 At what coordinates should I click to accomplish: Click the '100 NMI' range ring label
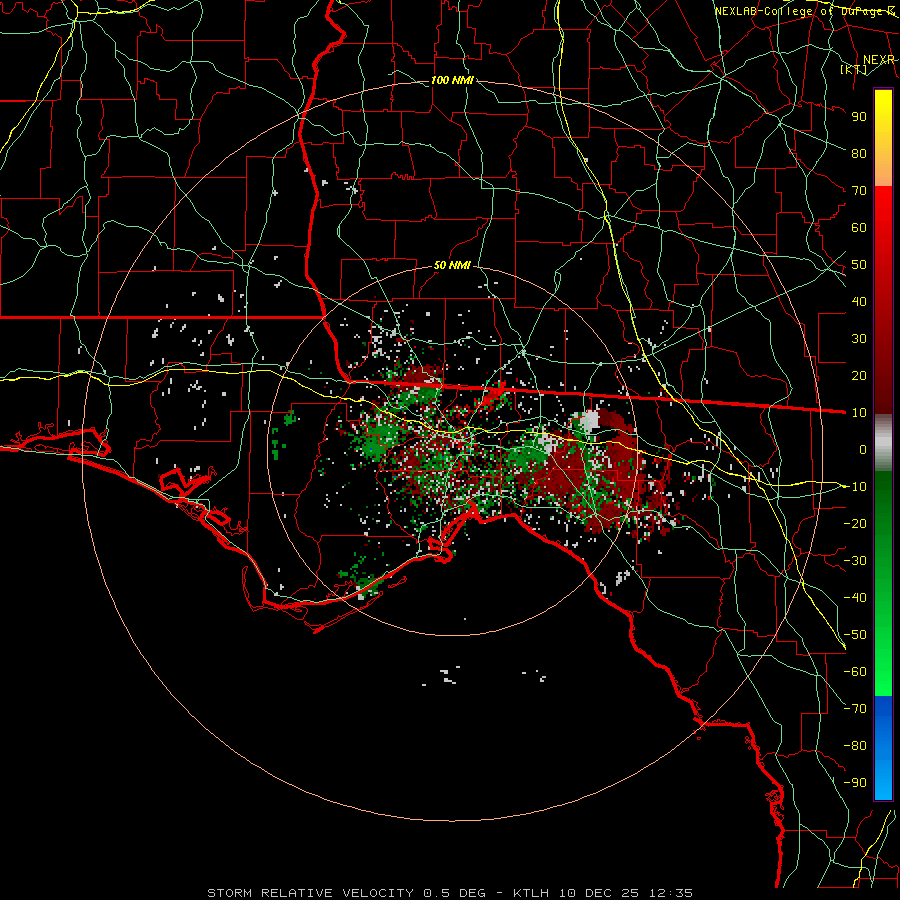452,80
